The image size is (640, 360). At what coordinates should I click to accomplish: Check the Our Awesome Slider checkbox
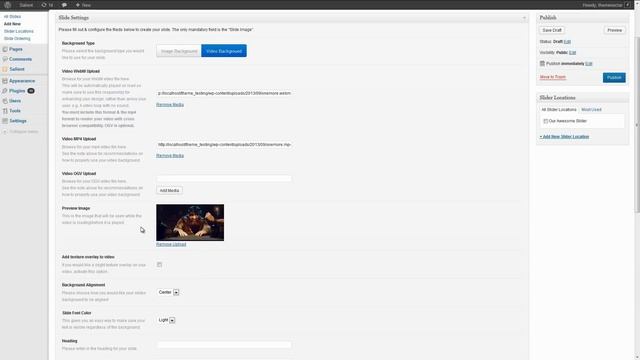pos(545,121)
